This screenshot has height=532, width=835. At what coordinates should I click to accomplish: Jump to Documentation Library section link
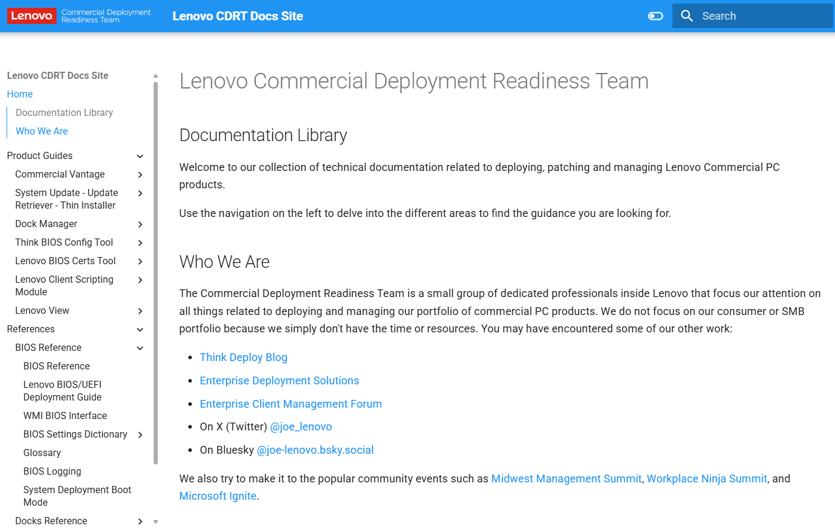click(x=64, y=112)
